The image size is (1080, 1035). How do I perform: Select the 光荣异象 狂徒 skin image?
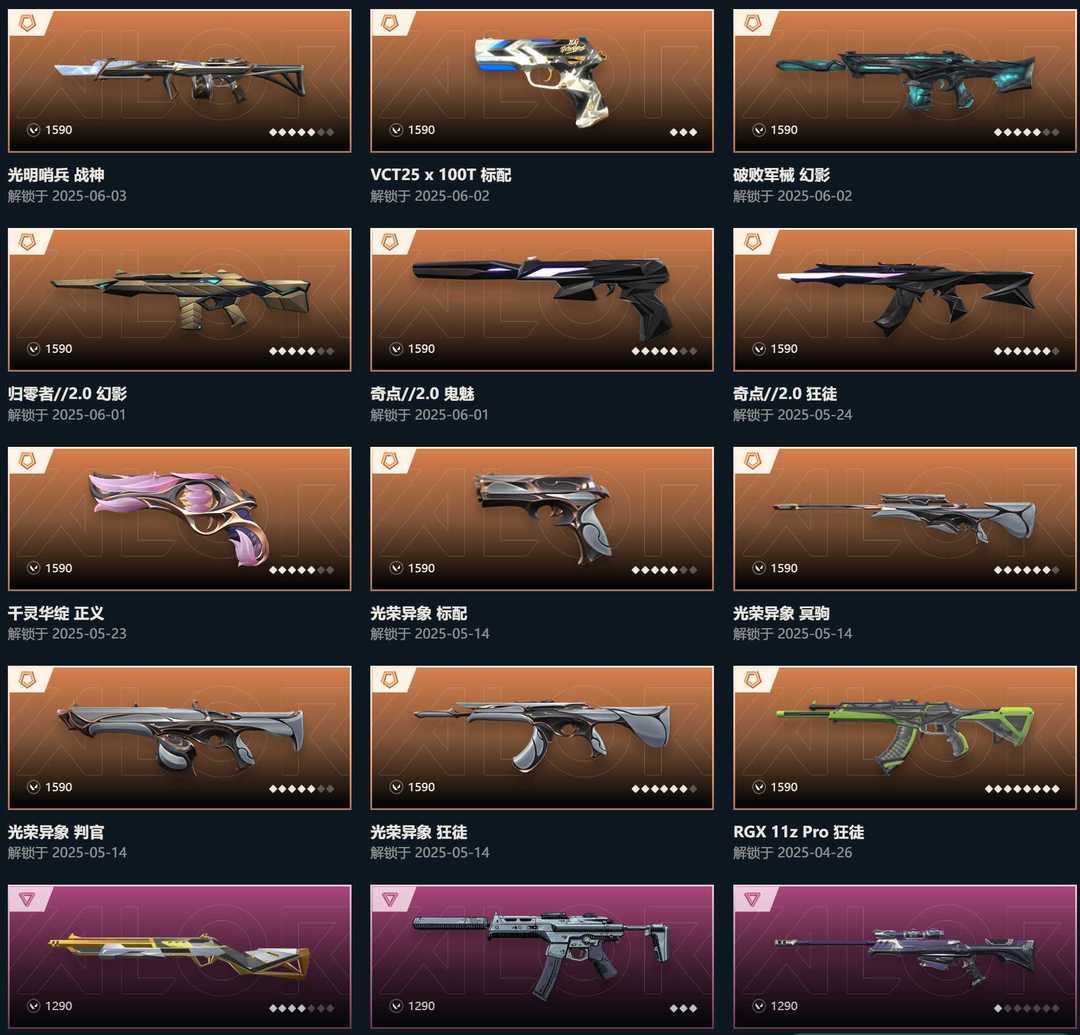point(542,738)
